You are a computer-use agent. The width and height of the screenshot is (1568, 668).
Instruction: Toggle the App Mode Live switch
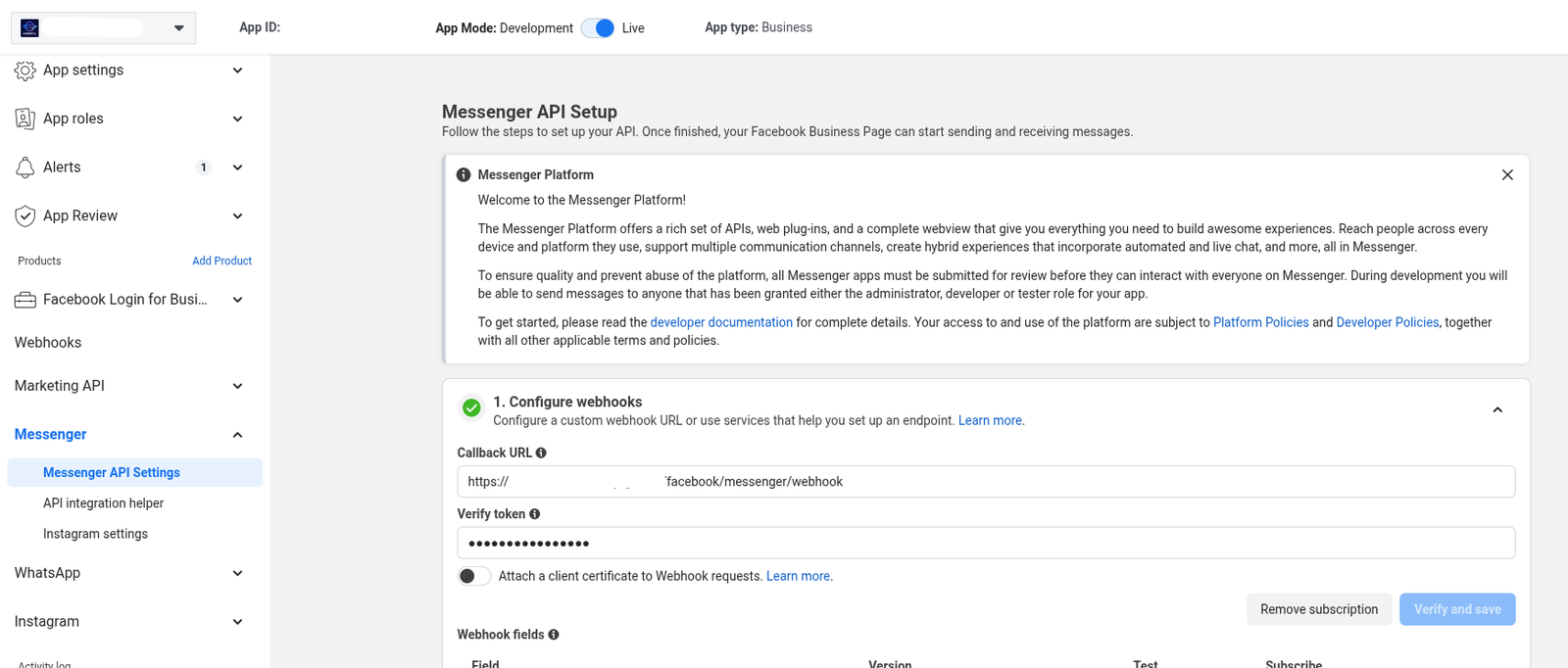598,28
